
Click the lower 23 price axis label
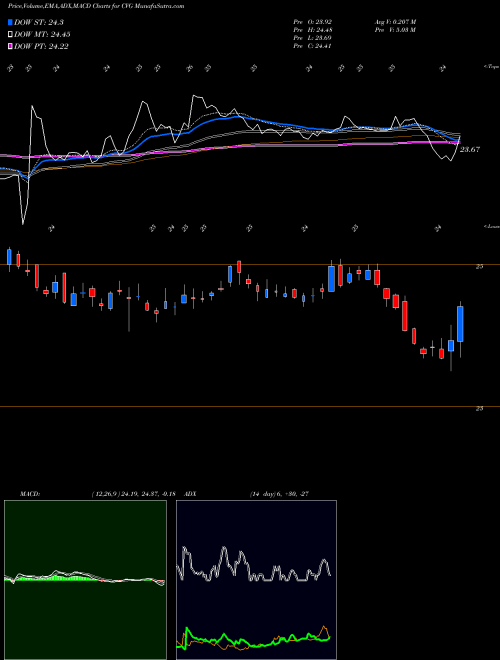[480, 408]
